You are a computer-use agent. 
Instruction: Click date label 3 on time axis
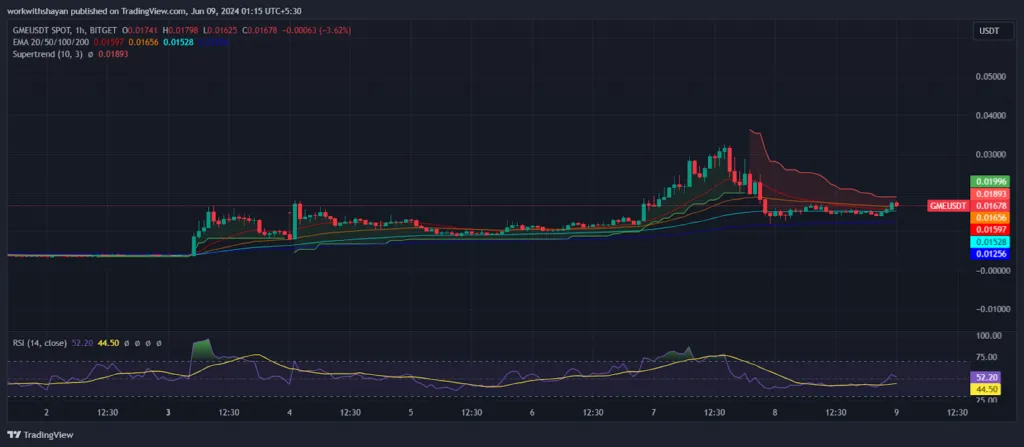168,413
